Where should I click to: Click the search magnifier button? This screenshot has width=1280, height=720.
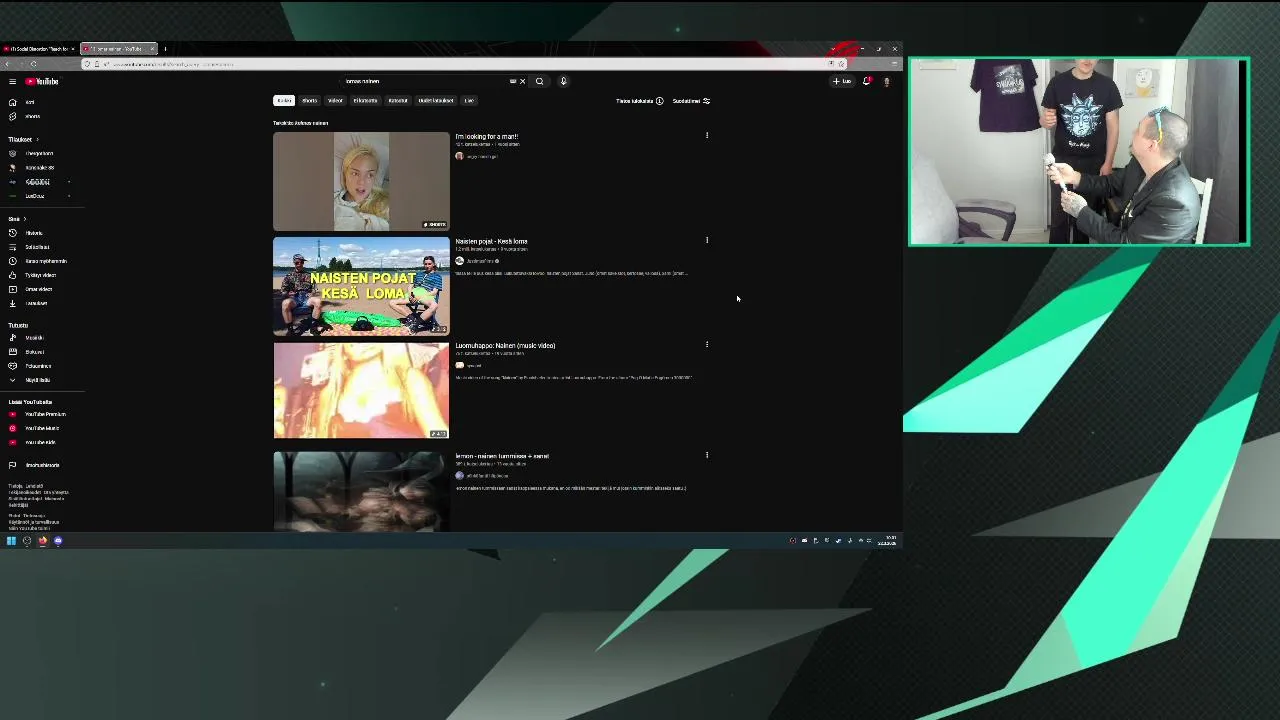(539, 81)
